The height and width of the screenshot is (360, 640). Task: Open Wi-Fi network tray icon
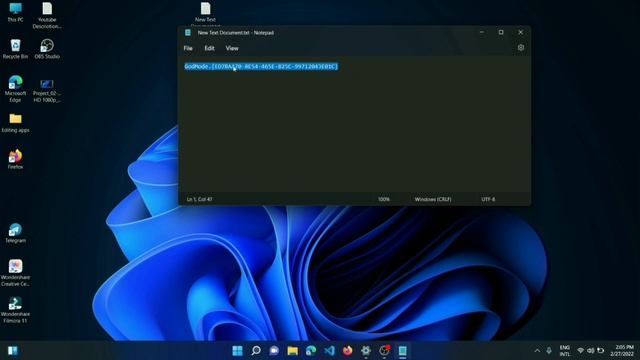point(580,351)
